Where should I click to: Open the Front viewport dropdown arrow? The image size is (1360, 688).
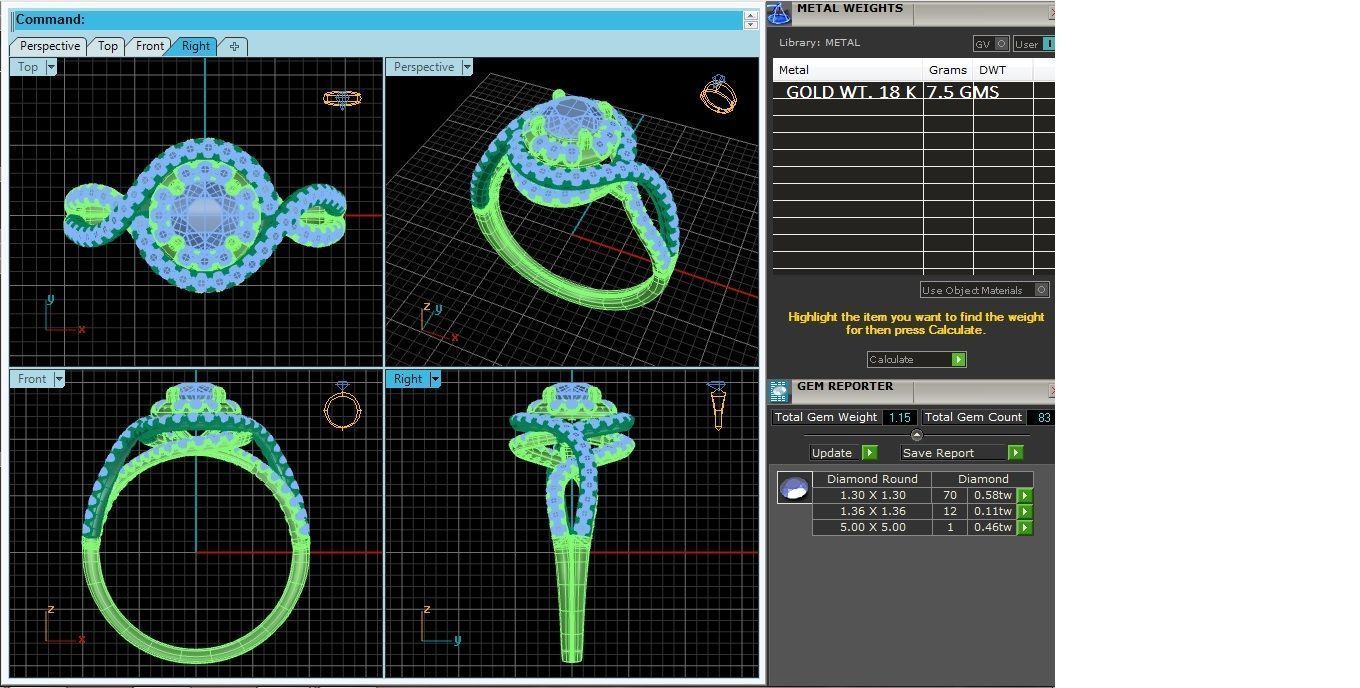tap(59, 379)
